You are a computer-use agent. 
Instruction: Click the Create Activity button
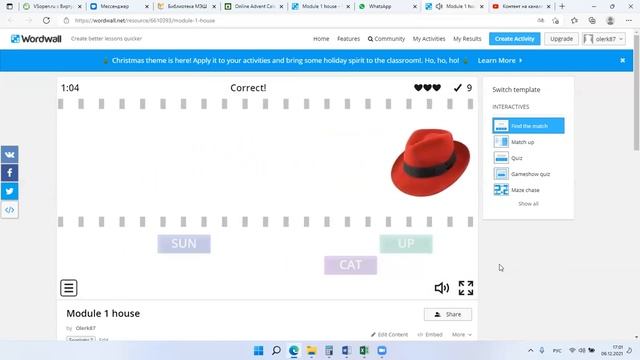click(x=515, y=39)
